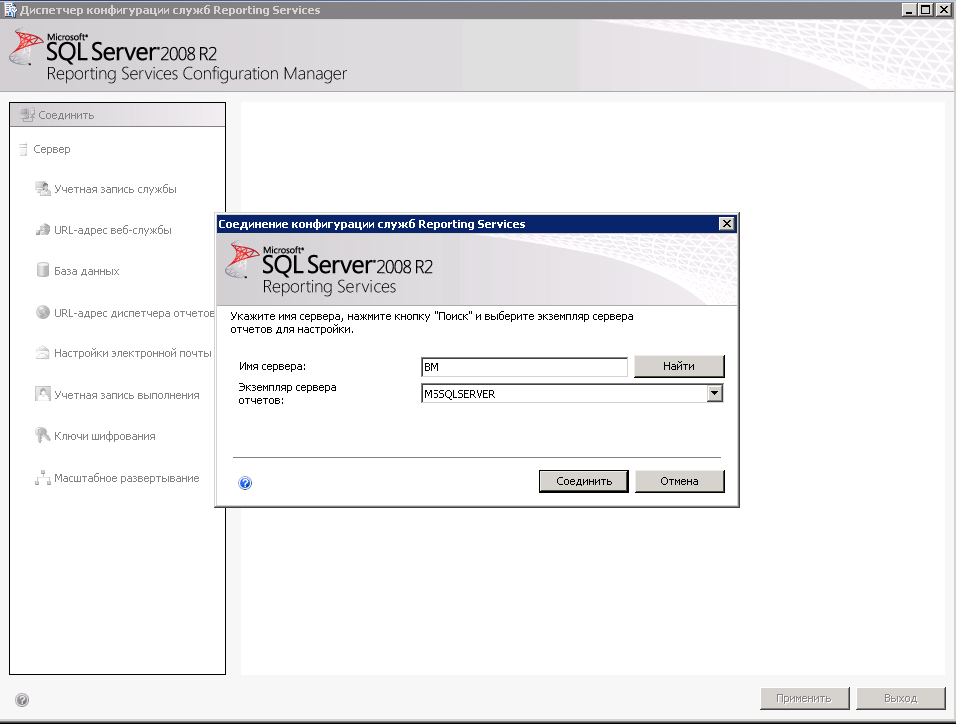This screenshot has width=956, height=724.
Task: Select the MSSQLSERVER instance combo box
Action: pyautogui.click(x=563, y=394)
